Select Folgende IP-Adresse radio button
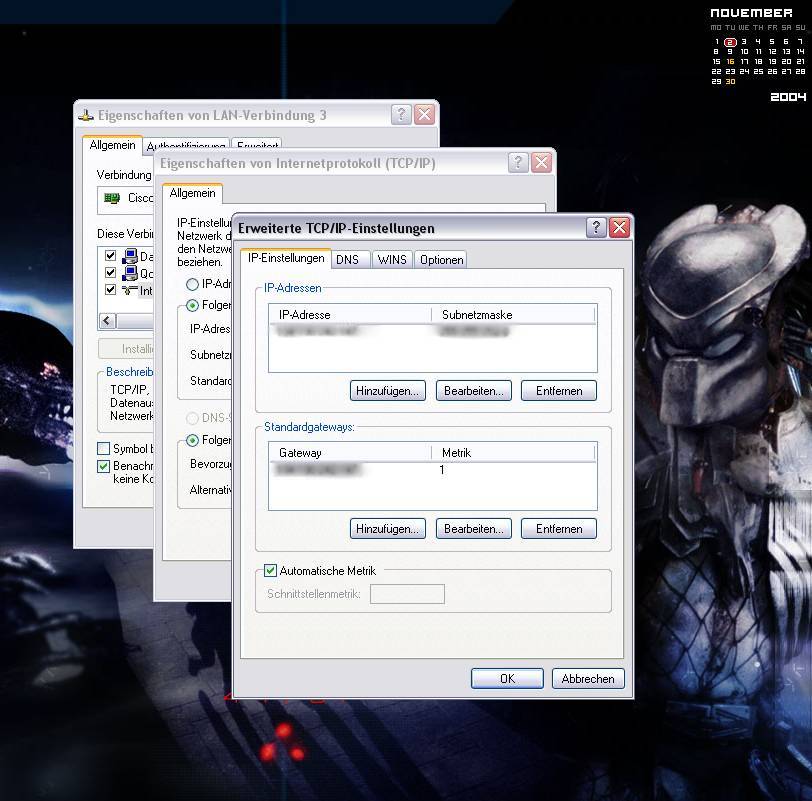 click(192, 305)
